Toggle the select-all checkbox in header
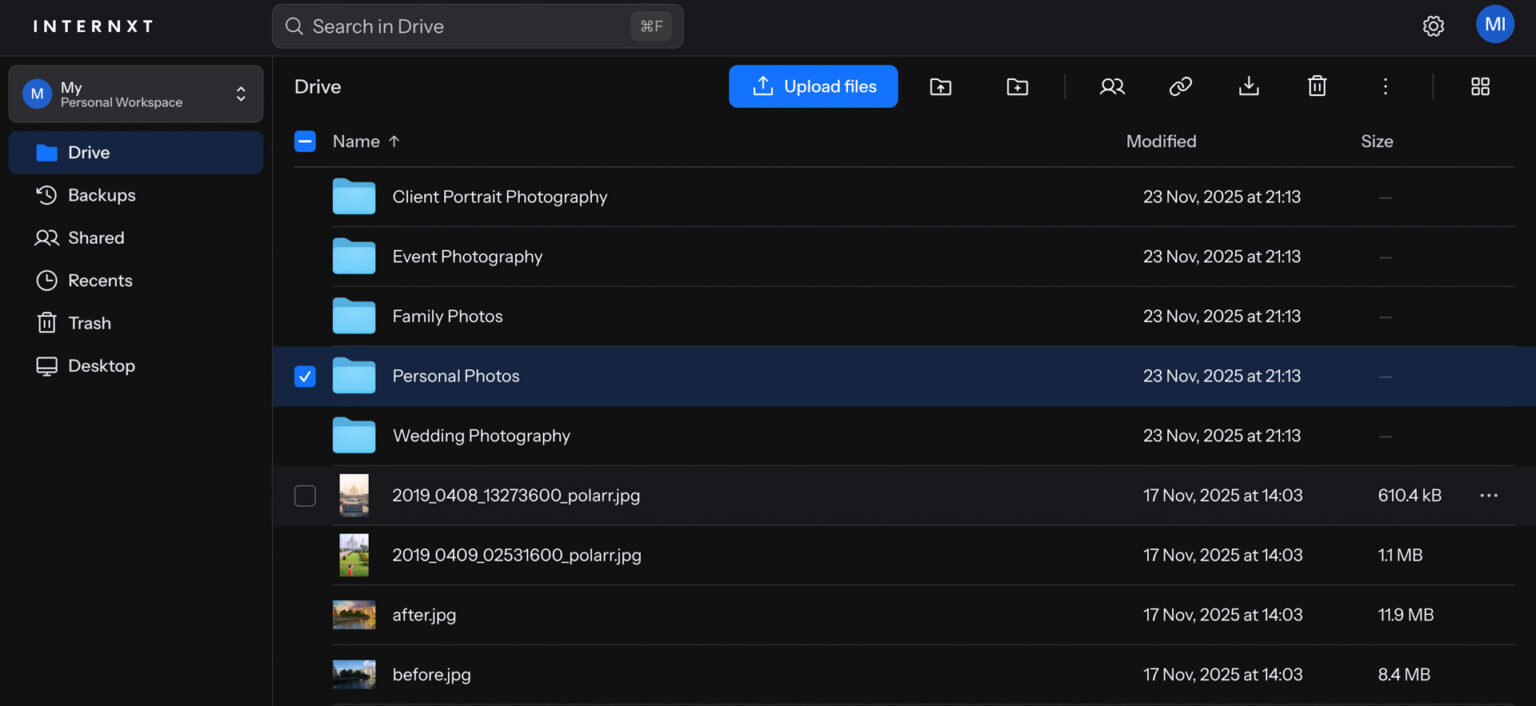Viewport: 1536px width, 706px height. tap(305, 141)
